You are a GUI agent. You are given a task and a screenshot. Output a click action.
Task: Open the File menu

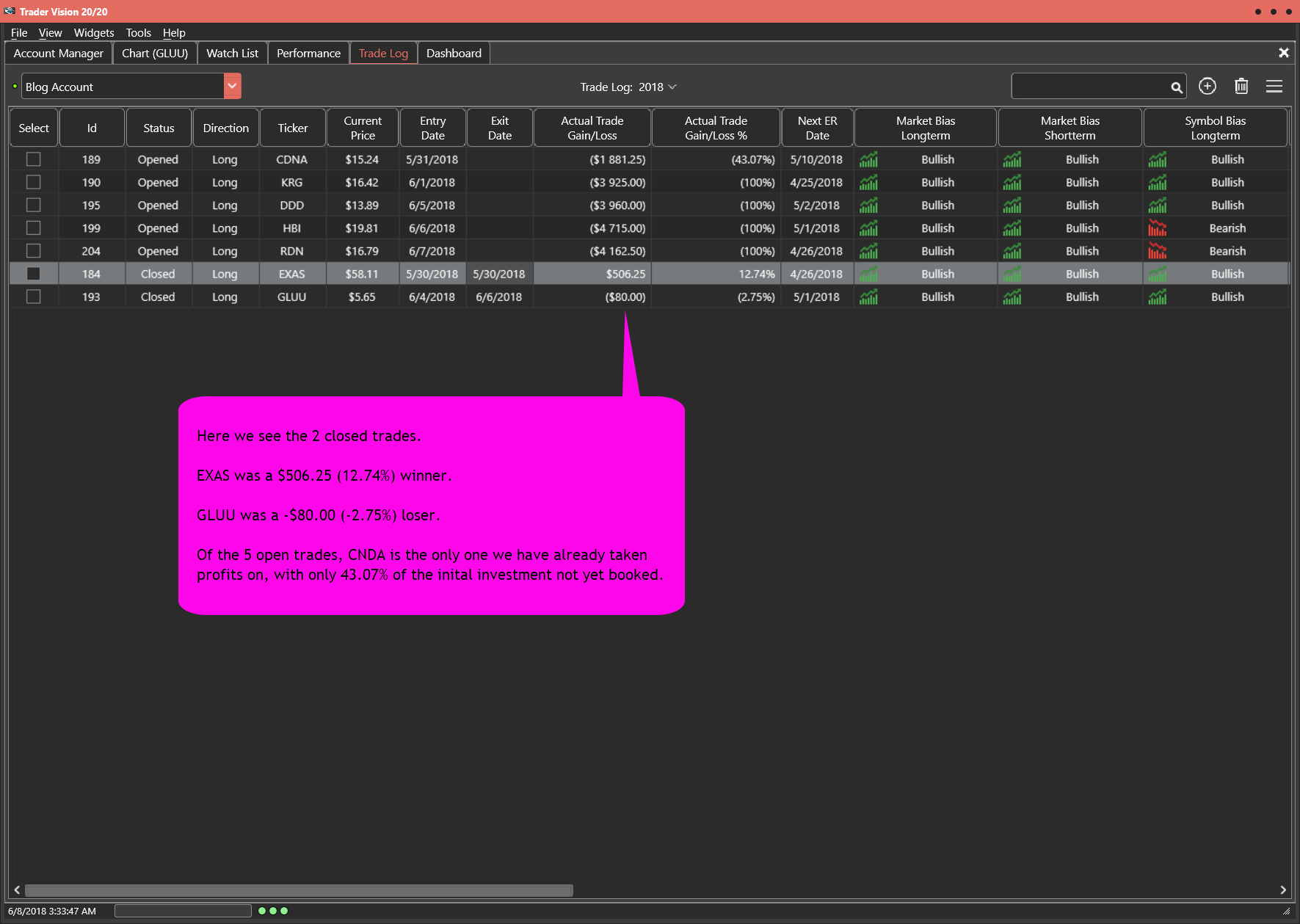(19, 32)
